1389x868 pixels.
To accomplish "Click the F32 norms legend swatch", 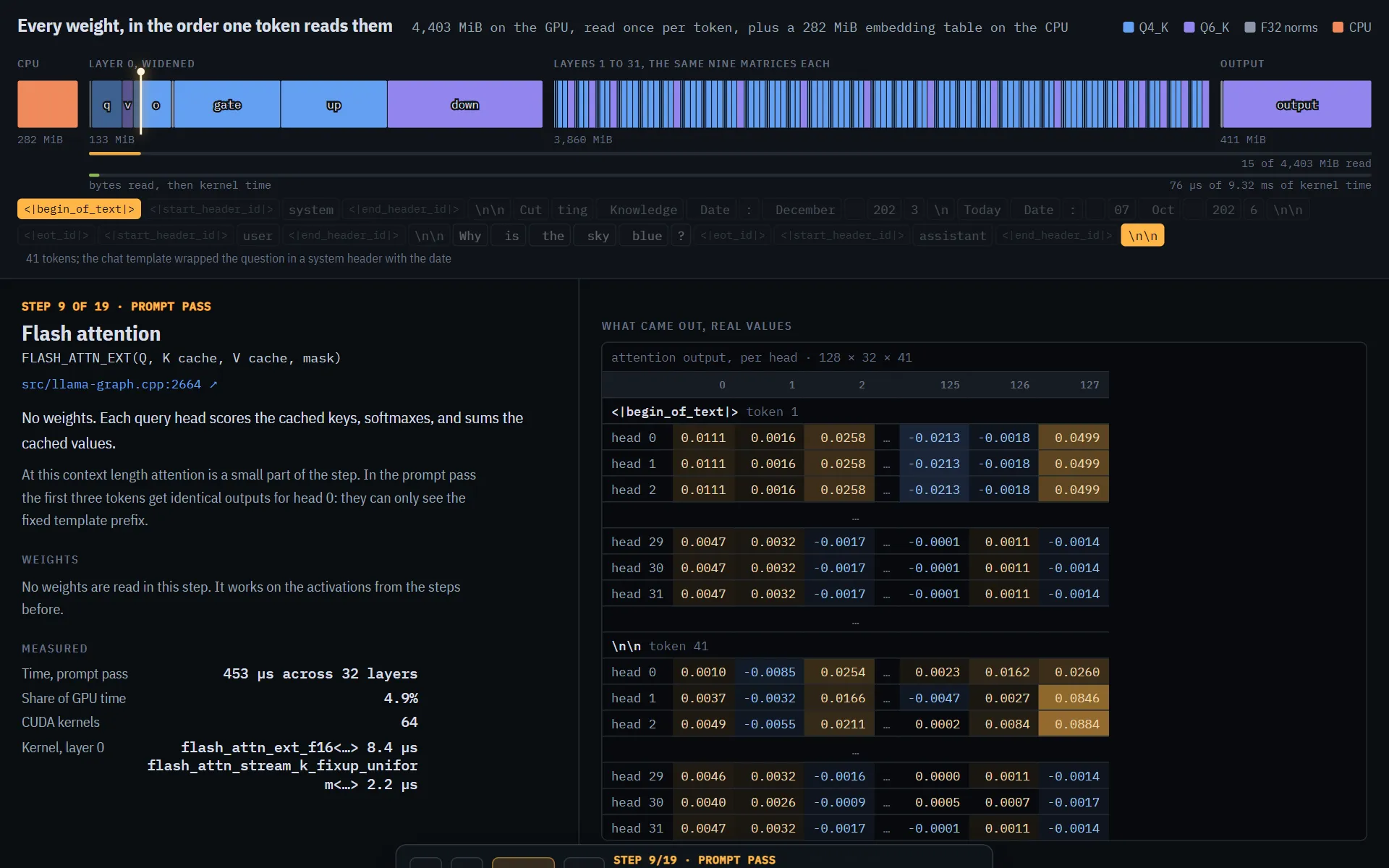I will [1249, 27].
